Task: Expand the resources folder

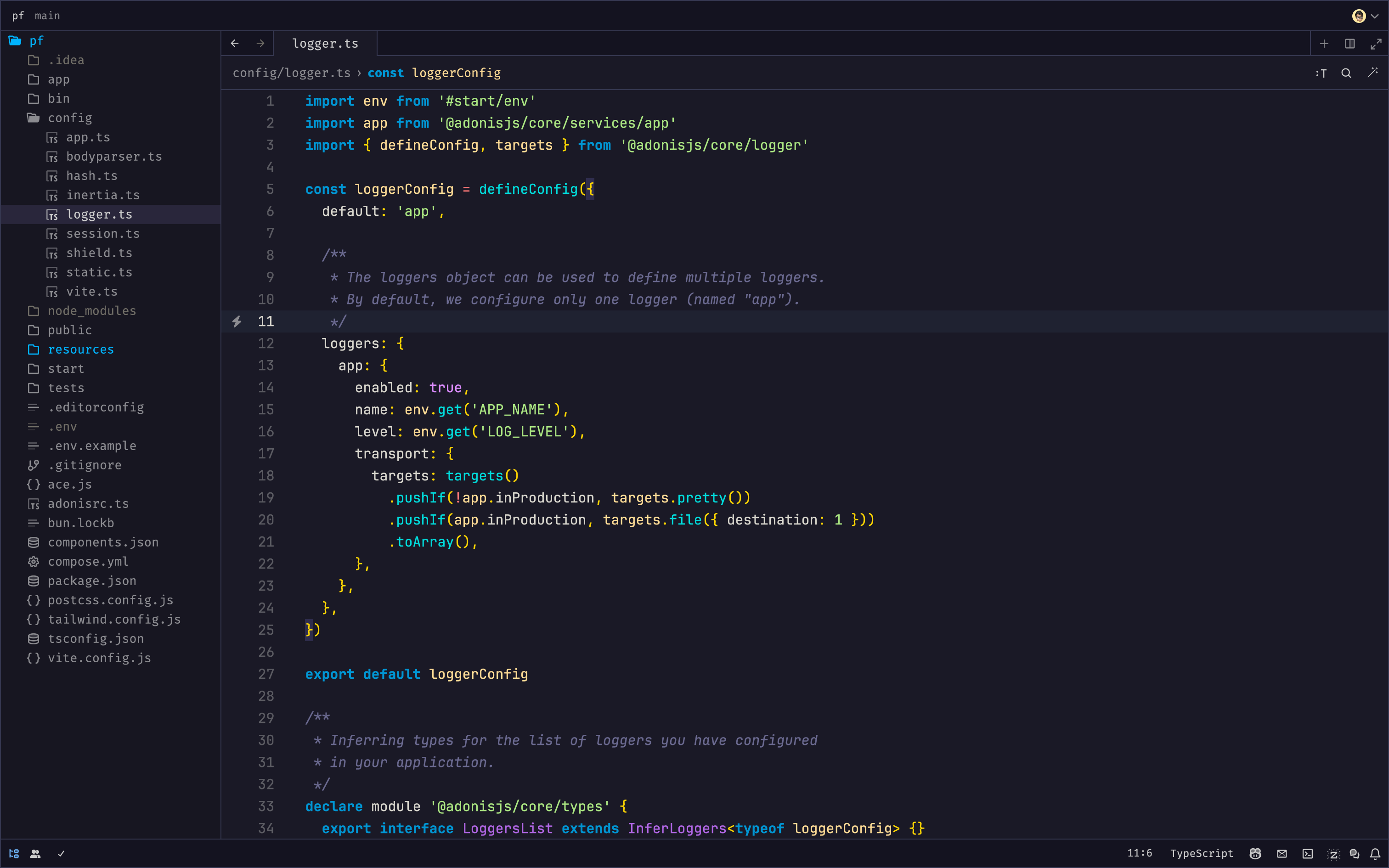Action: tap(80, 349)
